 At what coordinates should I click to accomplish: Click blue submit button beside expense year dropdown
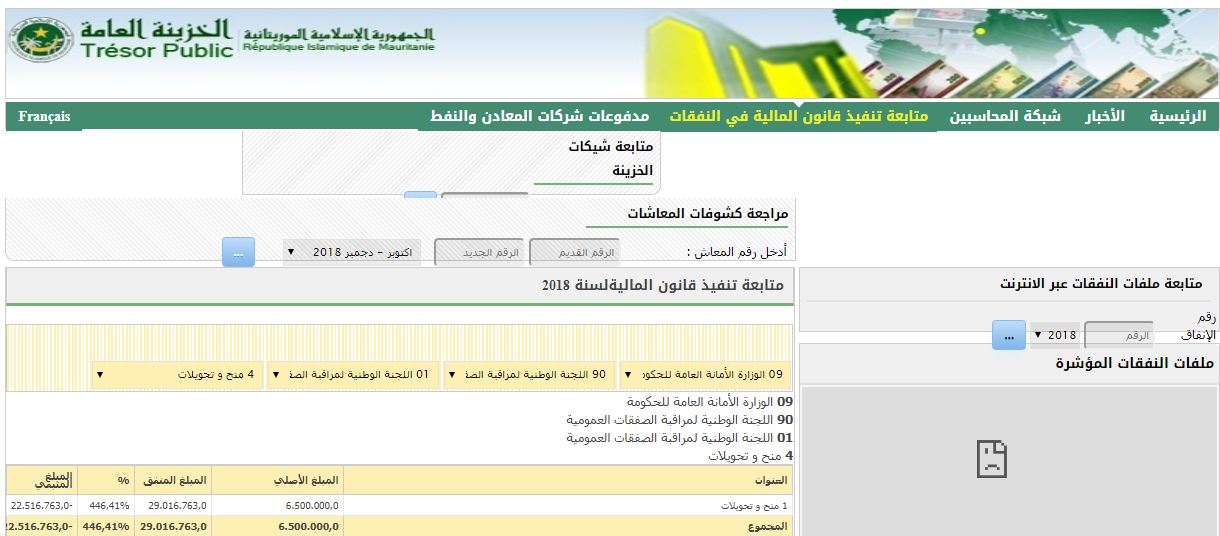tap(1008, 335)
